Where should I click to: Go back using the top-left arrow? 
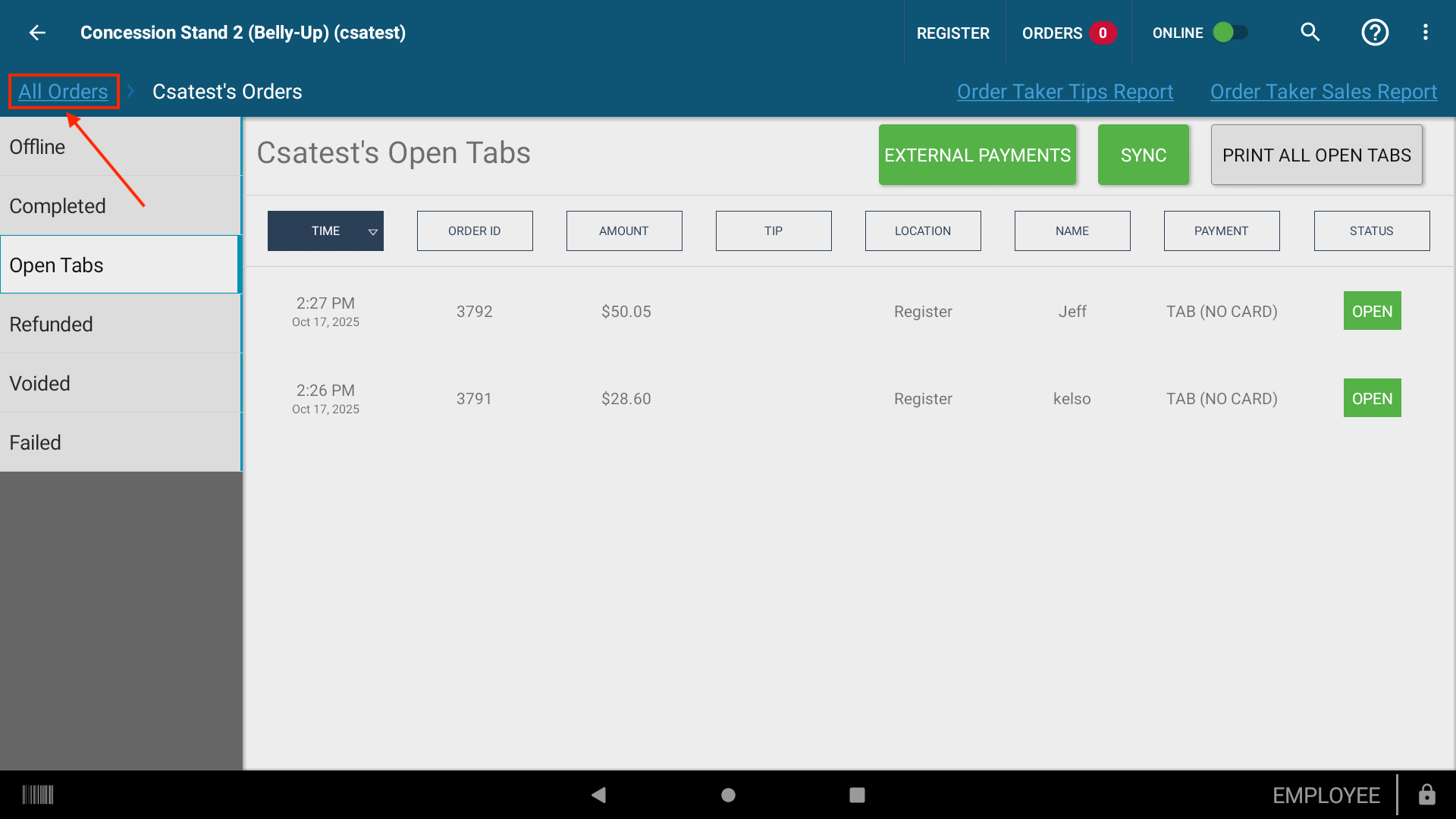coord(37,33)
